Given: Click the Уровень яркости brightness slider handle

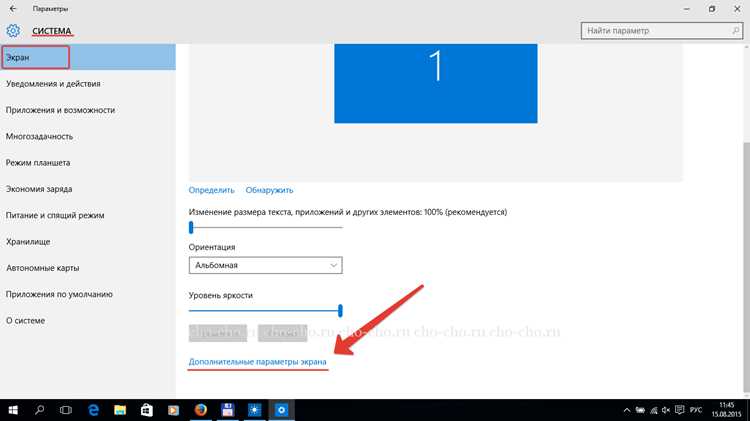Looking at the screenshot, I should [340, 310].
